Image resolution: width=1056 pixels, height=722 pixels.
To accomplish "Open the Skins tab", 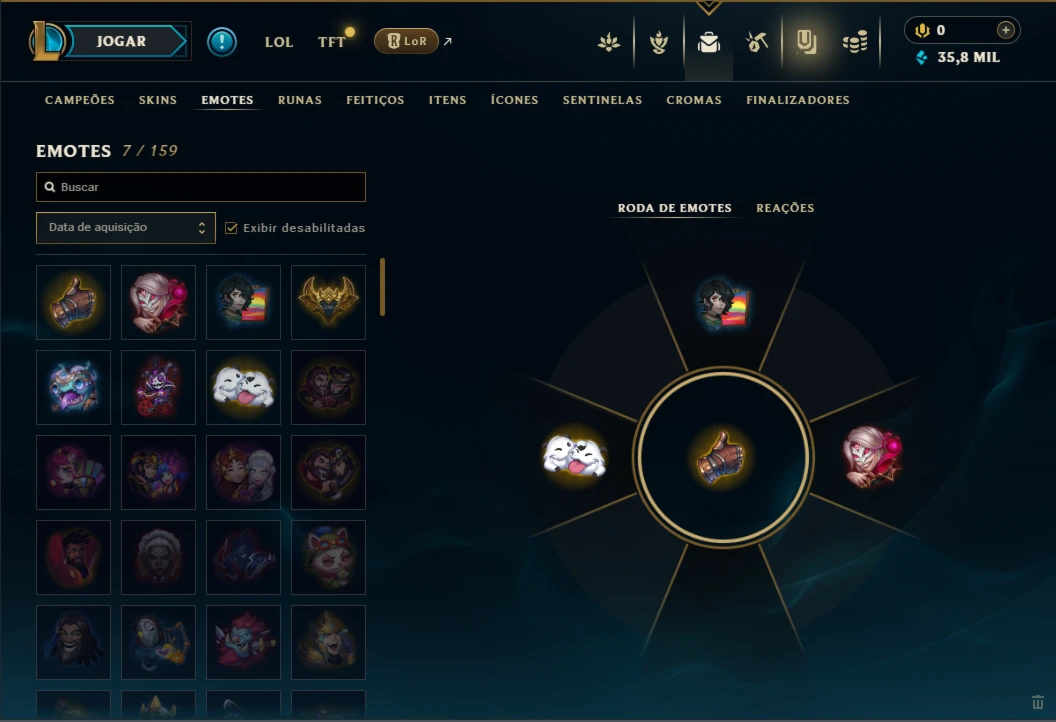I will 158,100.
